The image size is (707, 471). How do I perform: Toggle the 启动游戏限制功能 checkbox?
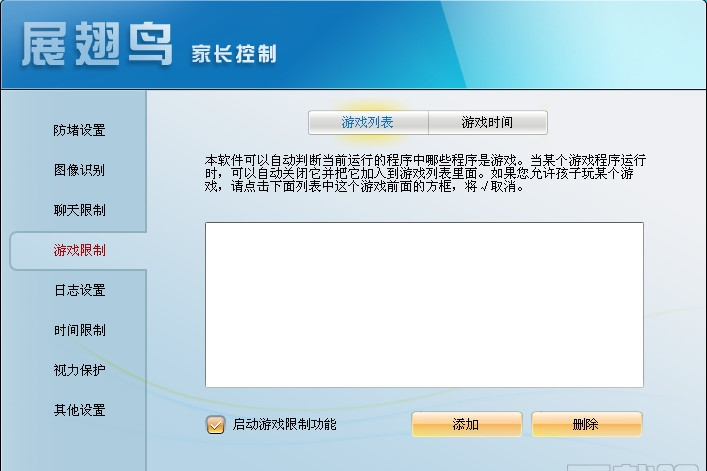[216, 425]
